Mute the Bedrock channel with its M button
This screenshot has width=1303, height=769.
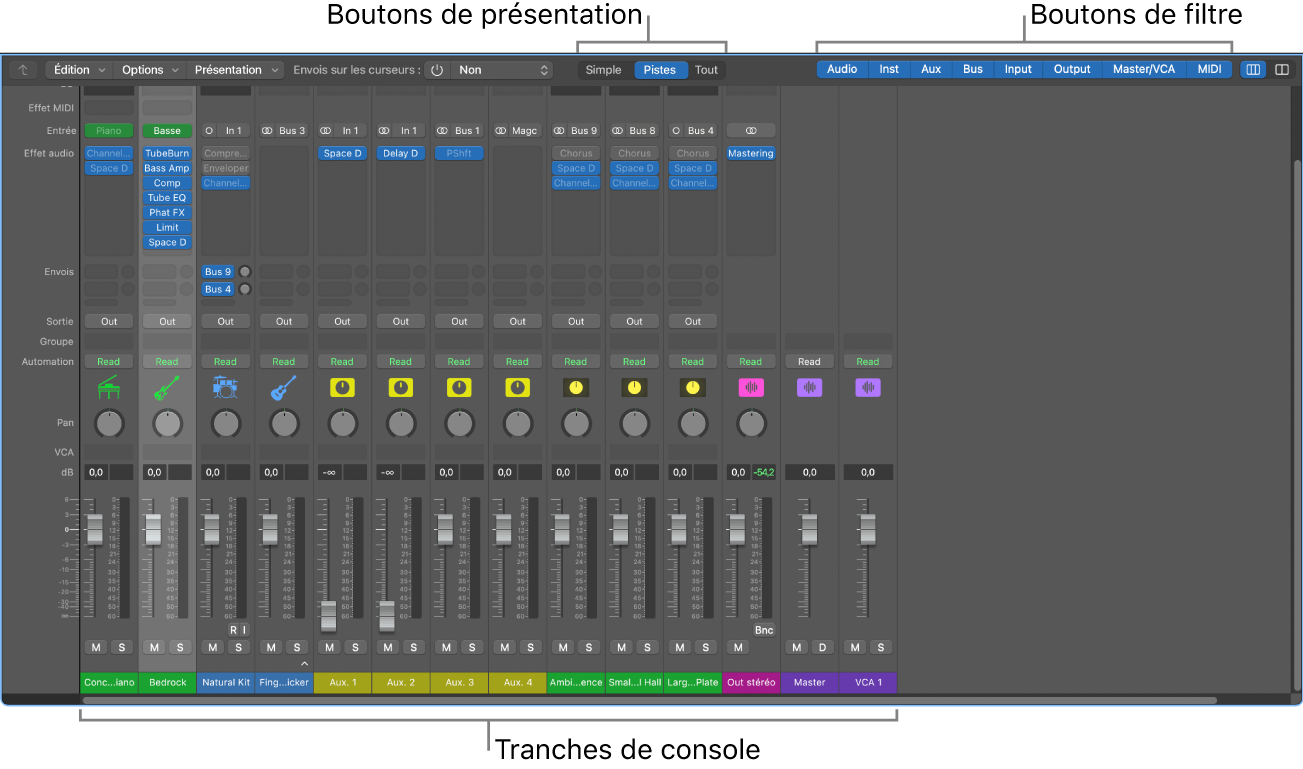(153, 647)
